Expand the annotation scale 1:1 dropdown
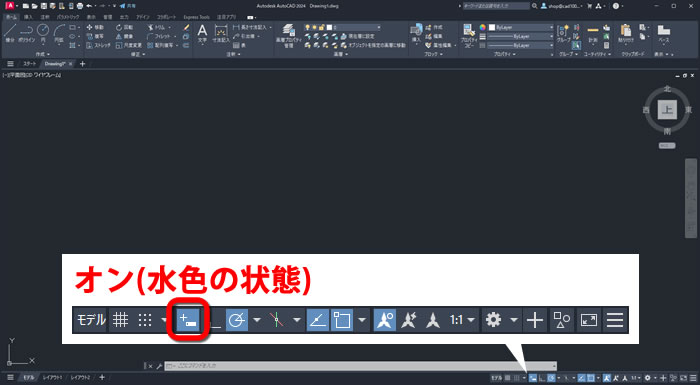Image resolution: width=700 pixels, height=385 pixels. pos(462,320)
